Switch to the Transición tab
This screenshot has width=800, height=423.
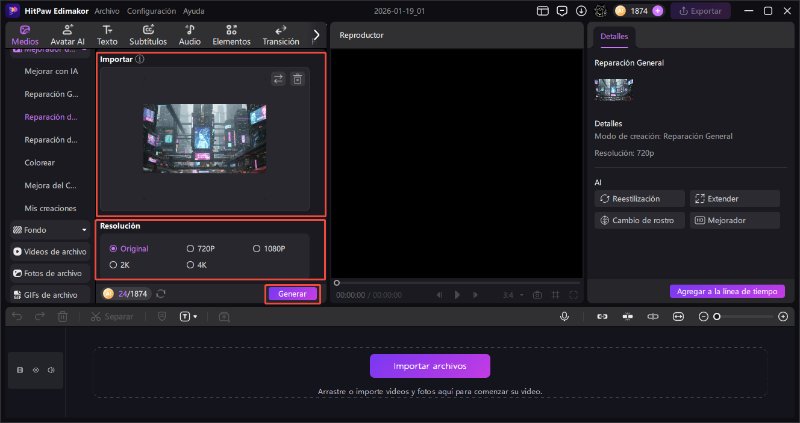tap(281, 35)
